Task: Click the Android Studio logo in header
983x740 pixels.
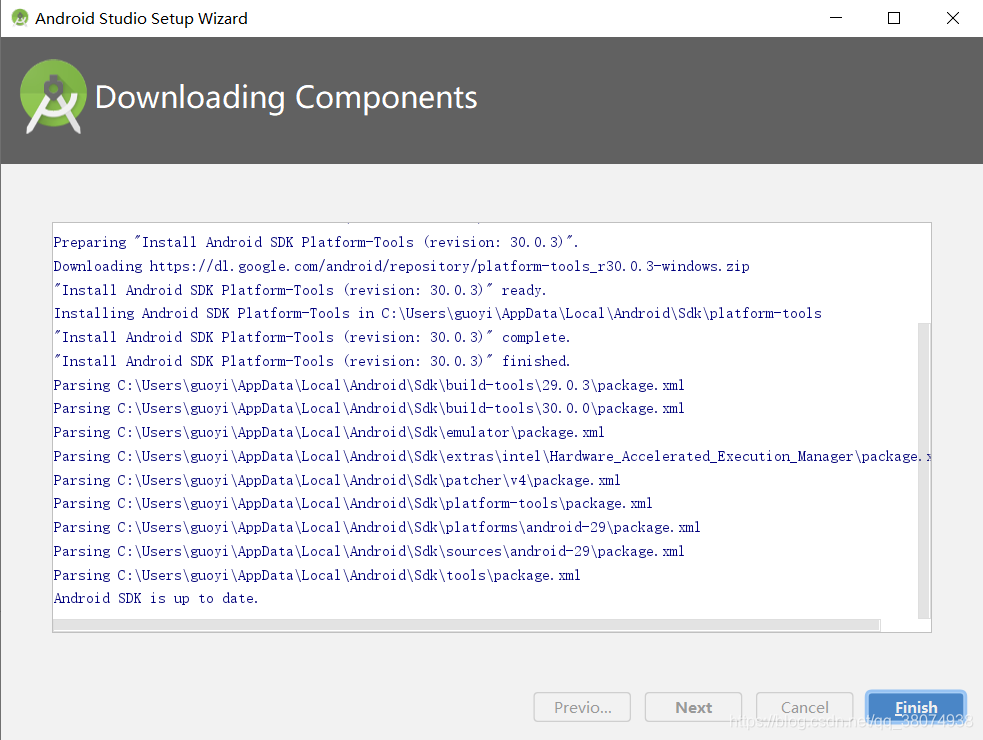Action: pos(53,97)
